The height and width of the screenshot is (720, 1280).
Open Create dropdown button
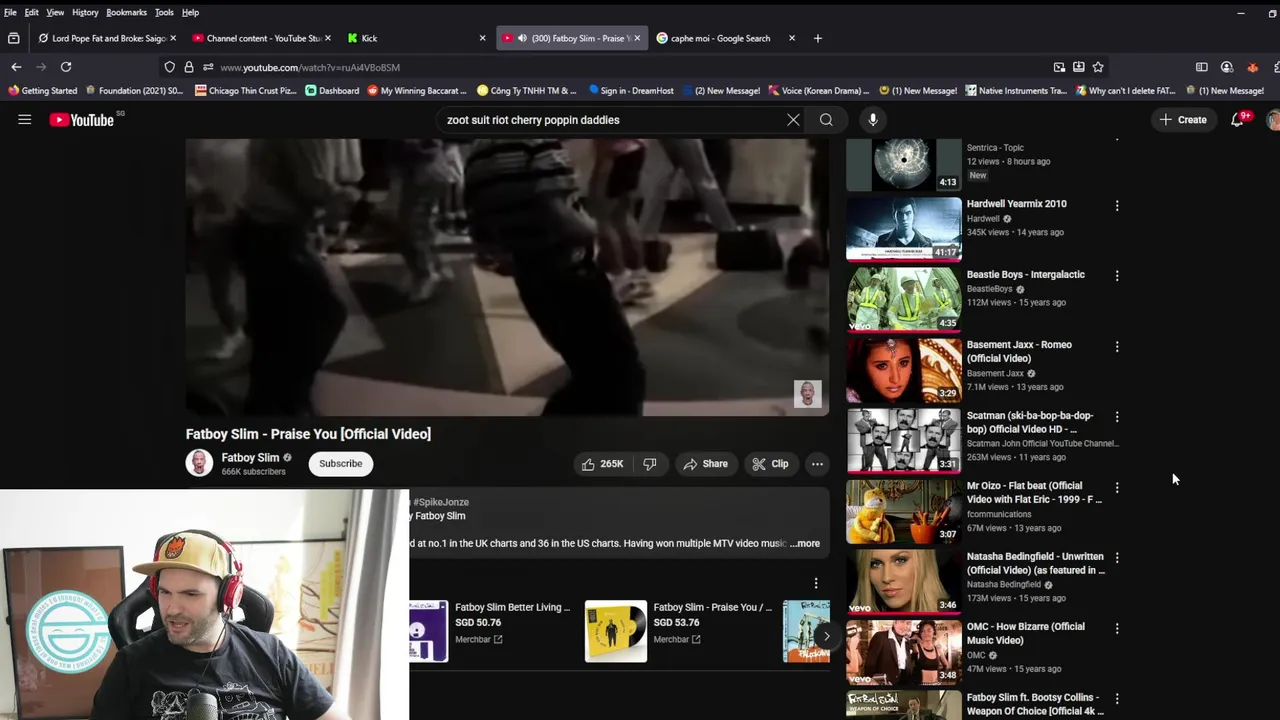(1183, 120)
